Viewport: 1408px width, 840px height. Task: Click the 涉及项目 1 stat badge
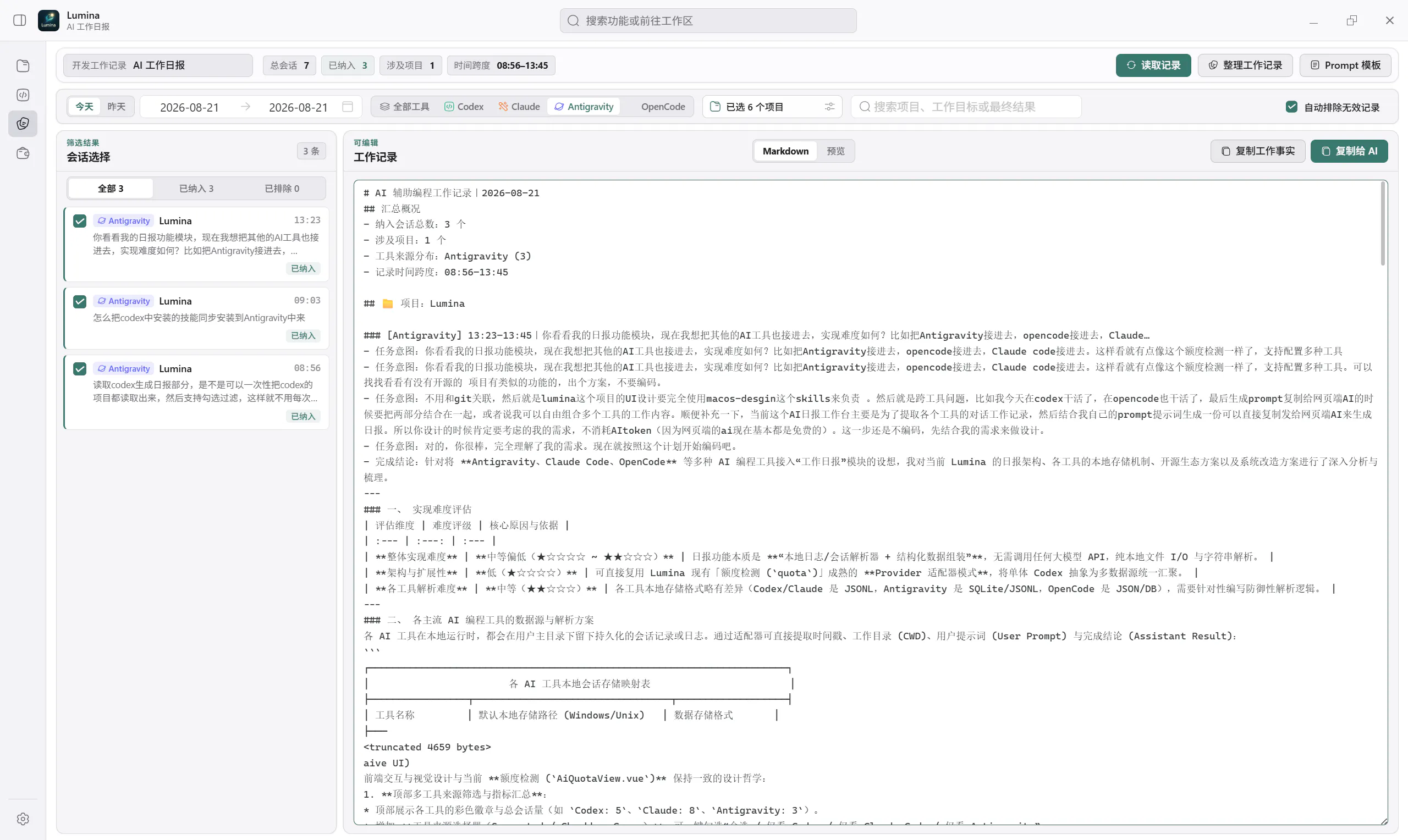[410, 65]
